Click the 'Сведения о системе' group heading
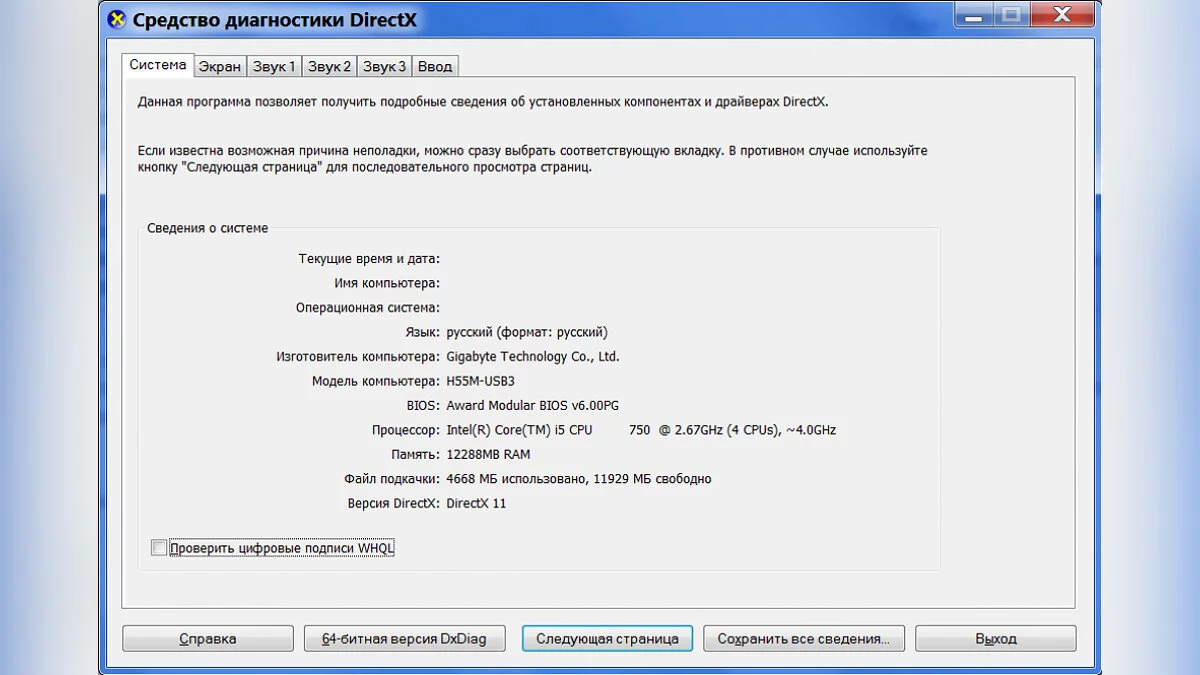The width and height of the screenshot is (1200, 675). [x=208, y=228]
